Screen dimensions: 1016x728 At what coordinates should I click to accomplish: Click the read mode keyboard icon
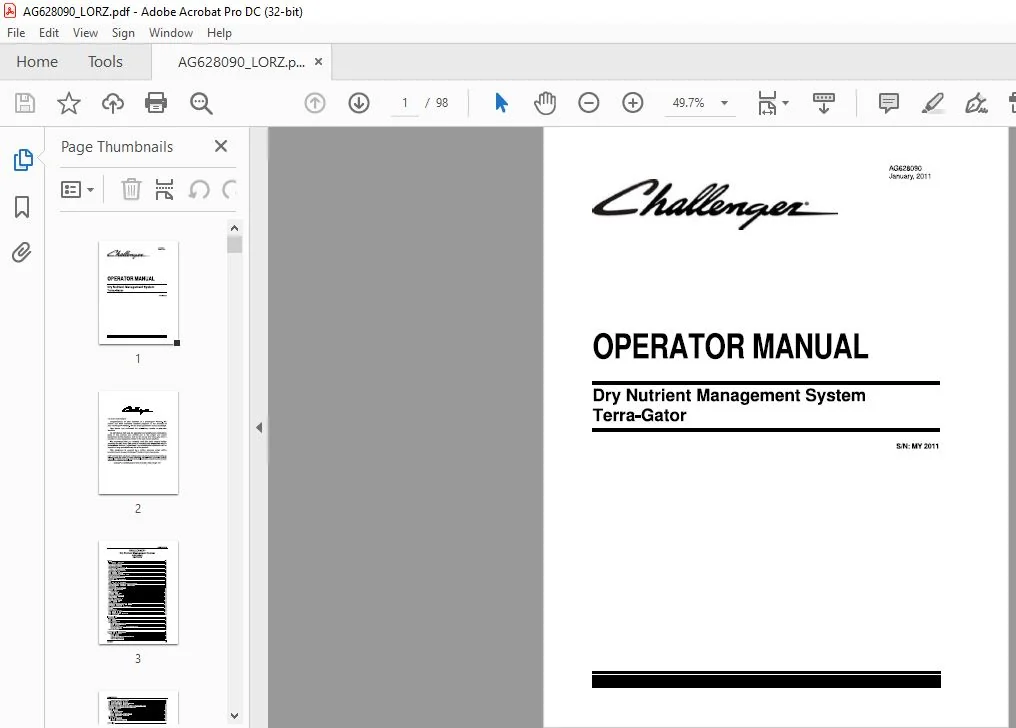824,103
